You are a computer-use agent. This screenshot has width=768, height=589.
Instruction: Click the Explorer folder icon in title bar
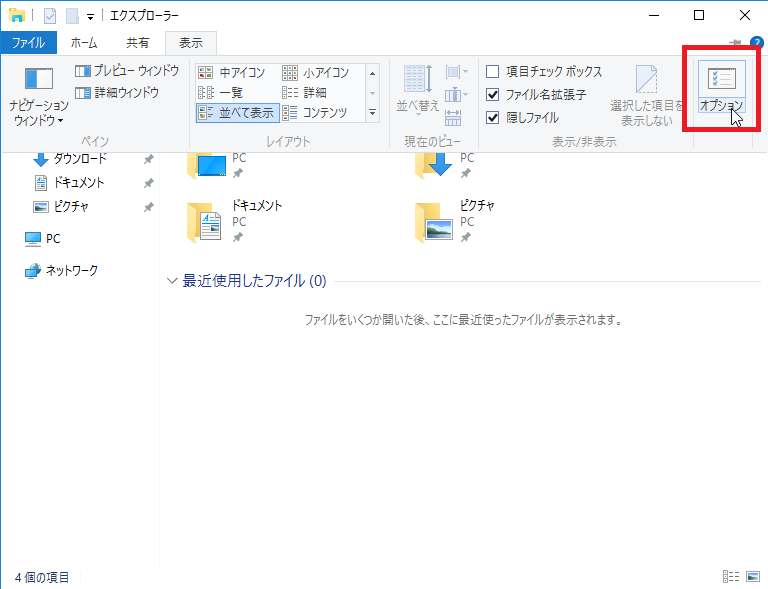17,15
